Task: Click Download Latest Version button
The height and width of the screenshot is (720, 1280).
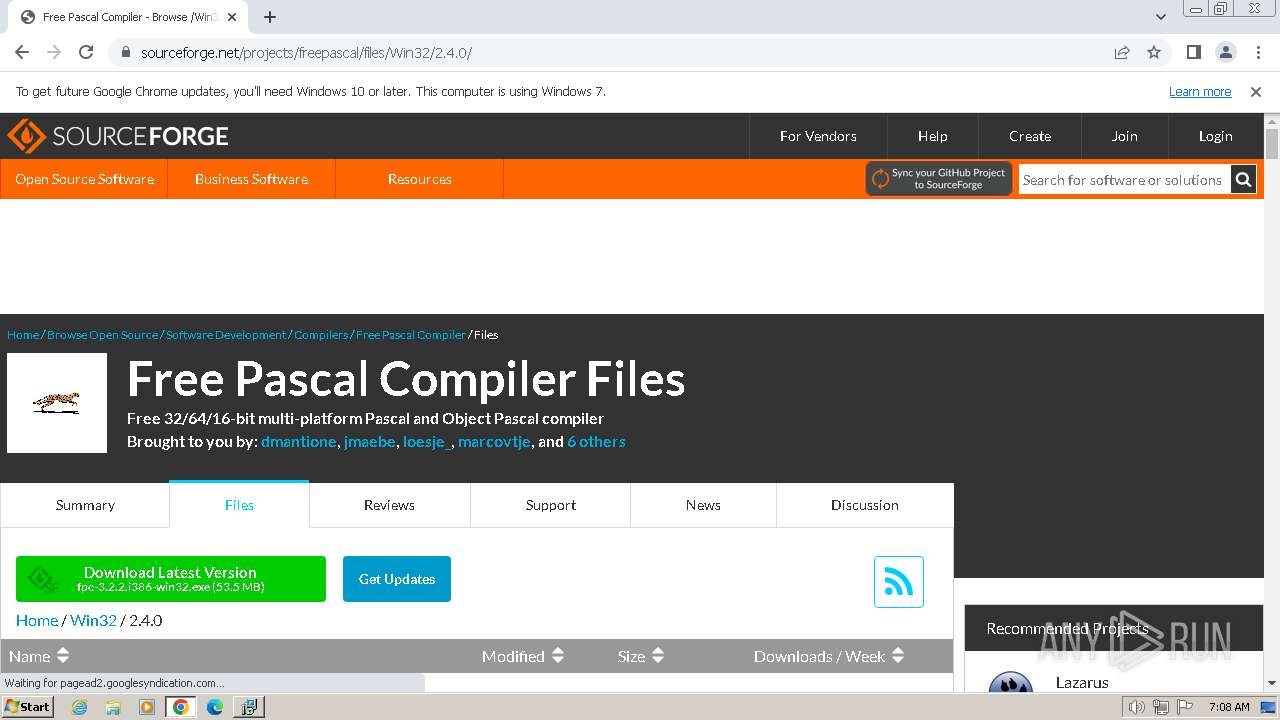Action: [171, 579]
